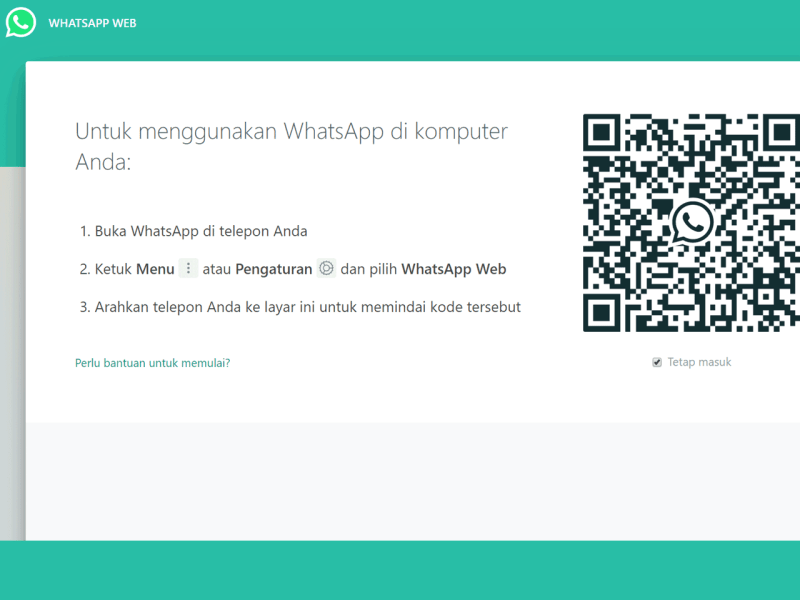800x600 pixels.
Task: Click the Menu three-dots icon in step 2
Action: click(x=188, y=268)
